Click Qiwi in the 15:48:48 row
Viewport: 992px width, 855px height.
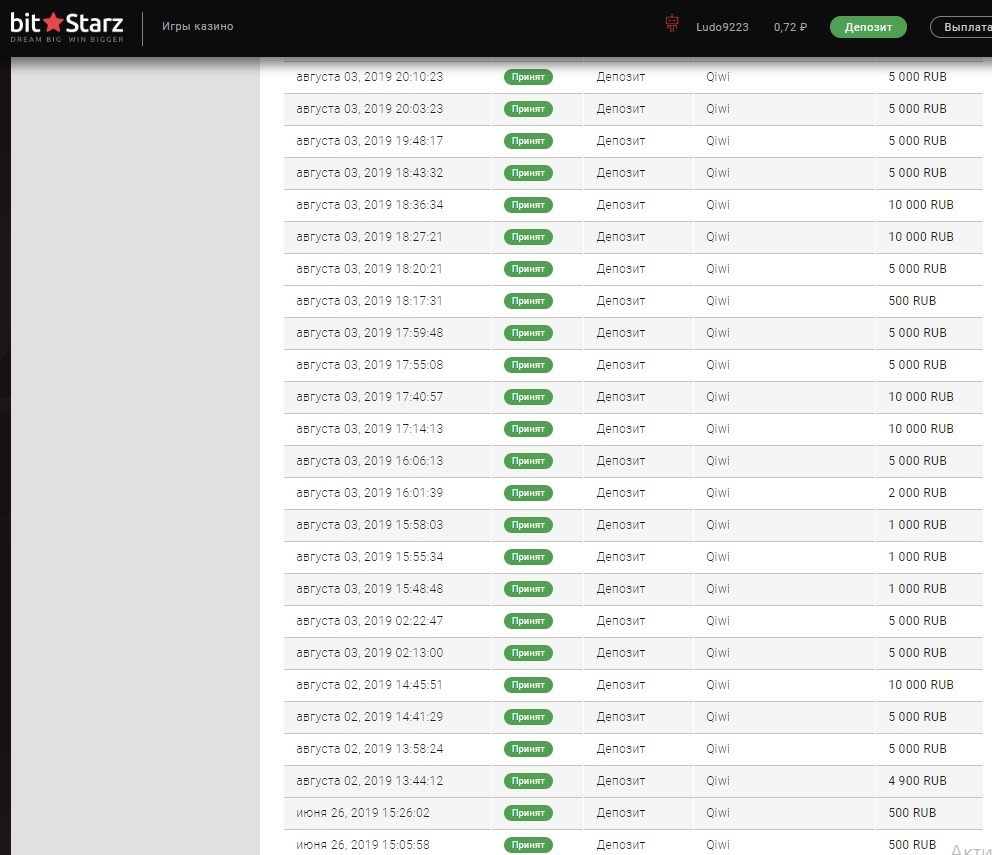pos(718,589)
